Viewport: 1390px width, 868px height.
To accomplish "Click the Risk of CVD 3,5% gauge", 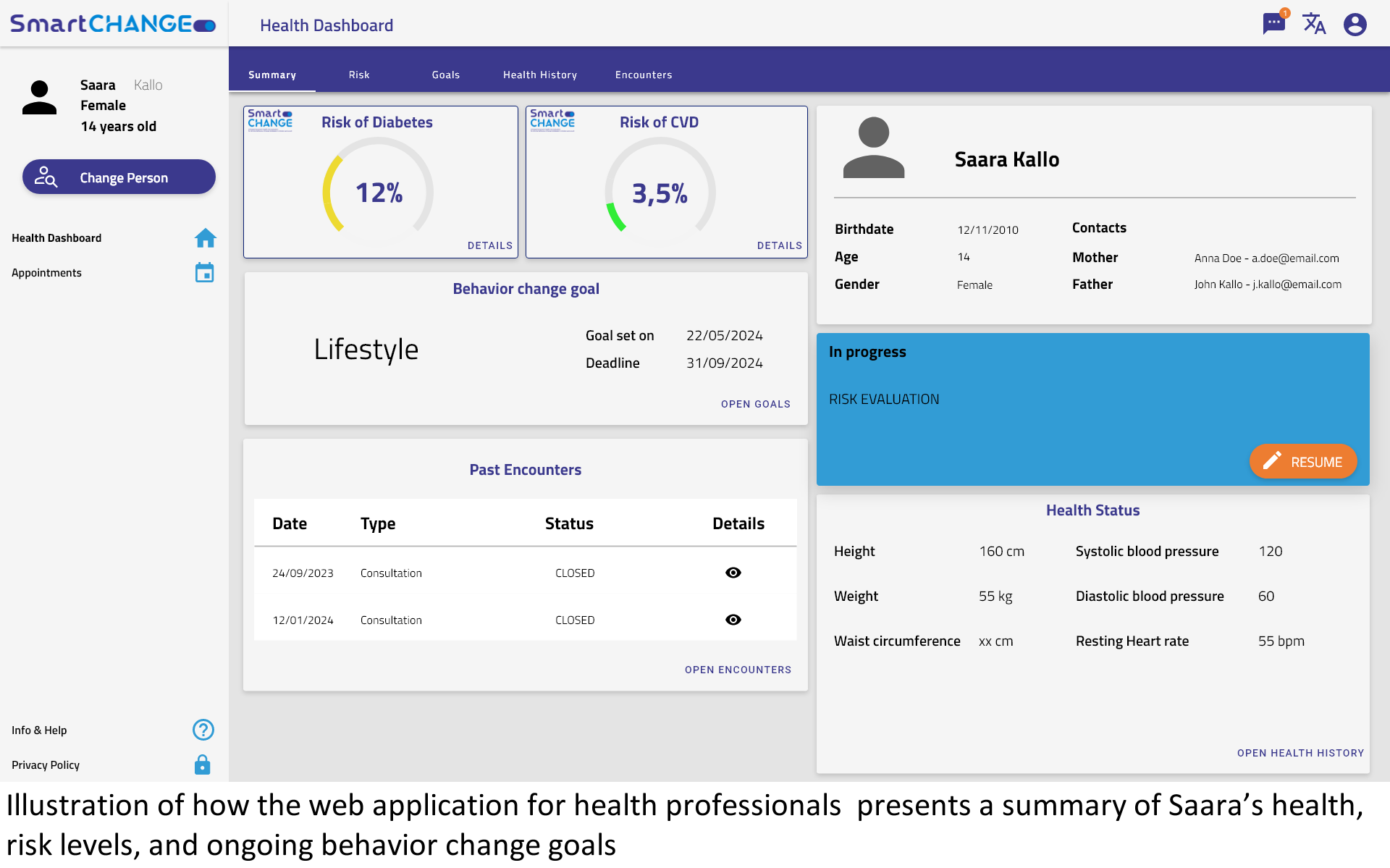I will tap(660, 193).
